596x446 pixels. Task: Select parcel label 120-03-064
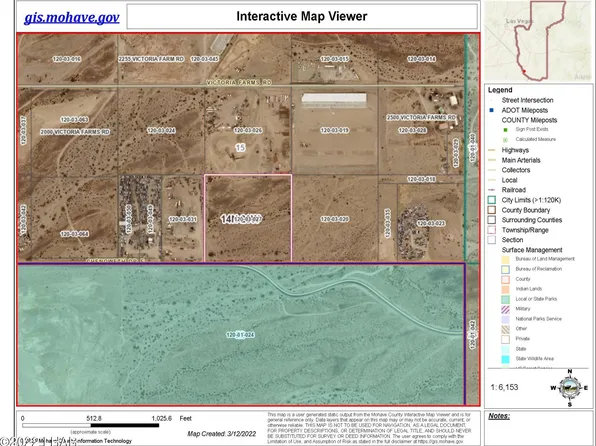pyautogui.click(x=74, y=234)
